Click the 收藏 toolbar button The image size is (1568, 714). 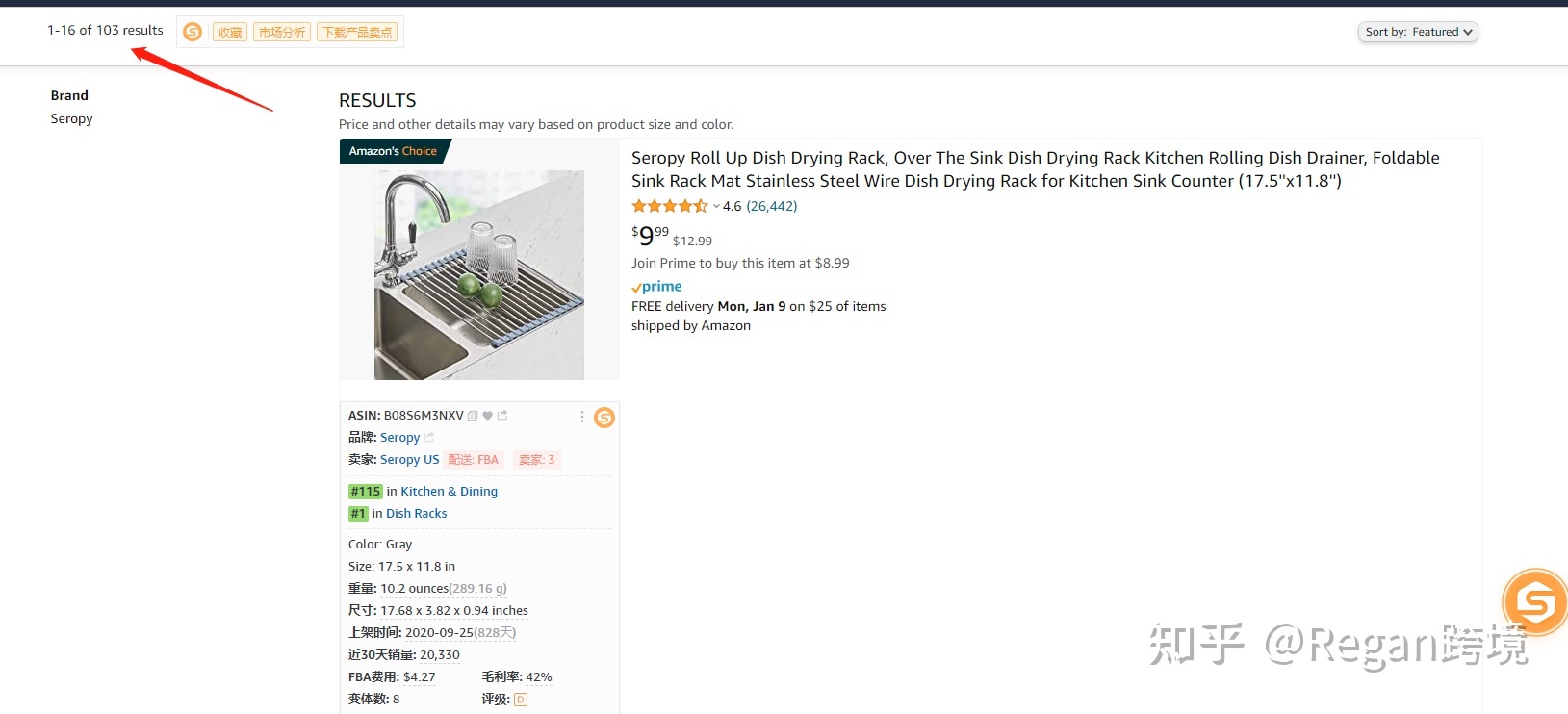pyautogui.click(x=230, y=33)
